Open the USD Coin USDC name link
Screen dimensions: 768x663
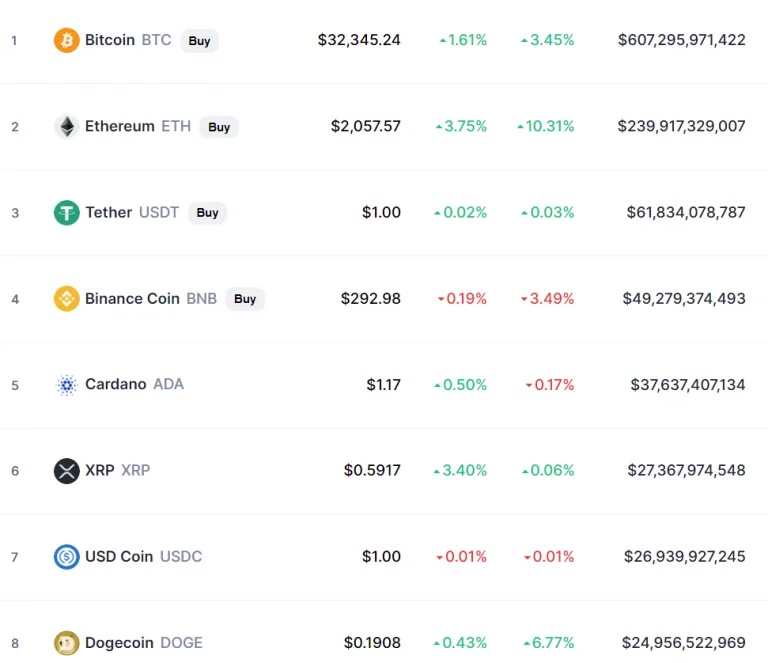[x=144, y=556]
